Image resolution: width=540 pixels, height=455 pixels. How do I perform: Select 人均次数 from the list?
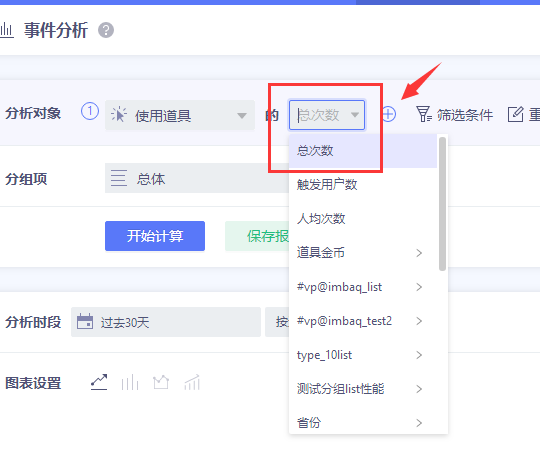pos(321,219)
